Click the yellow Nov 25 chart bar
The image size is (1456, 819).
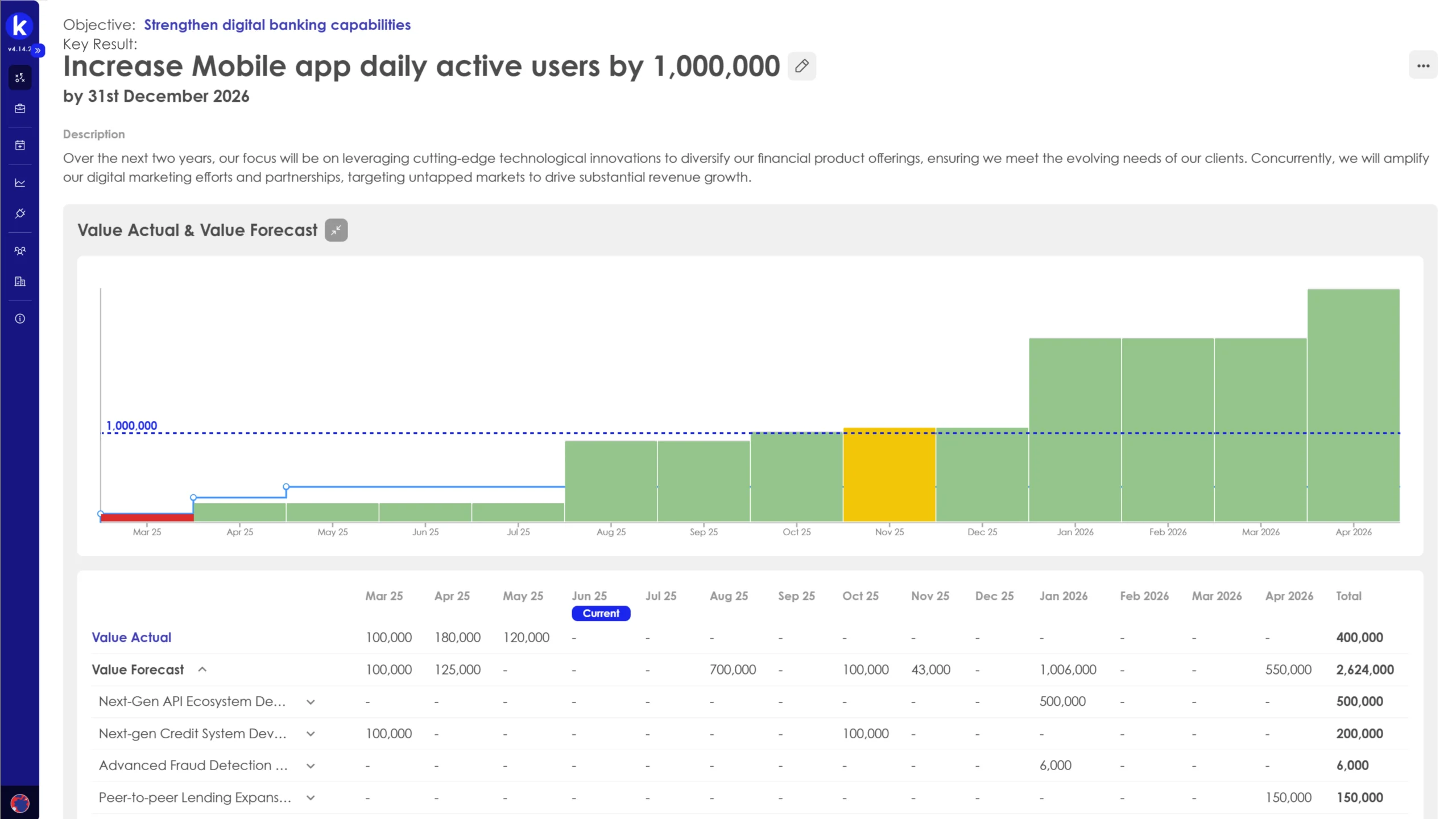tap(889, 475)
